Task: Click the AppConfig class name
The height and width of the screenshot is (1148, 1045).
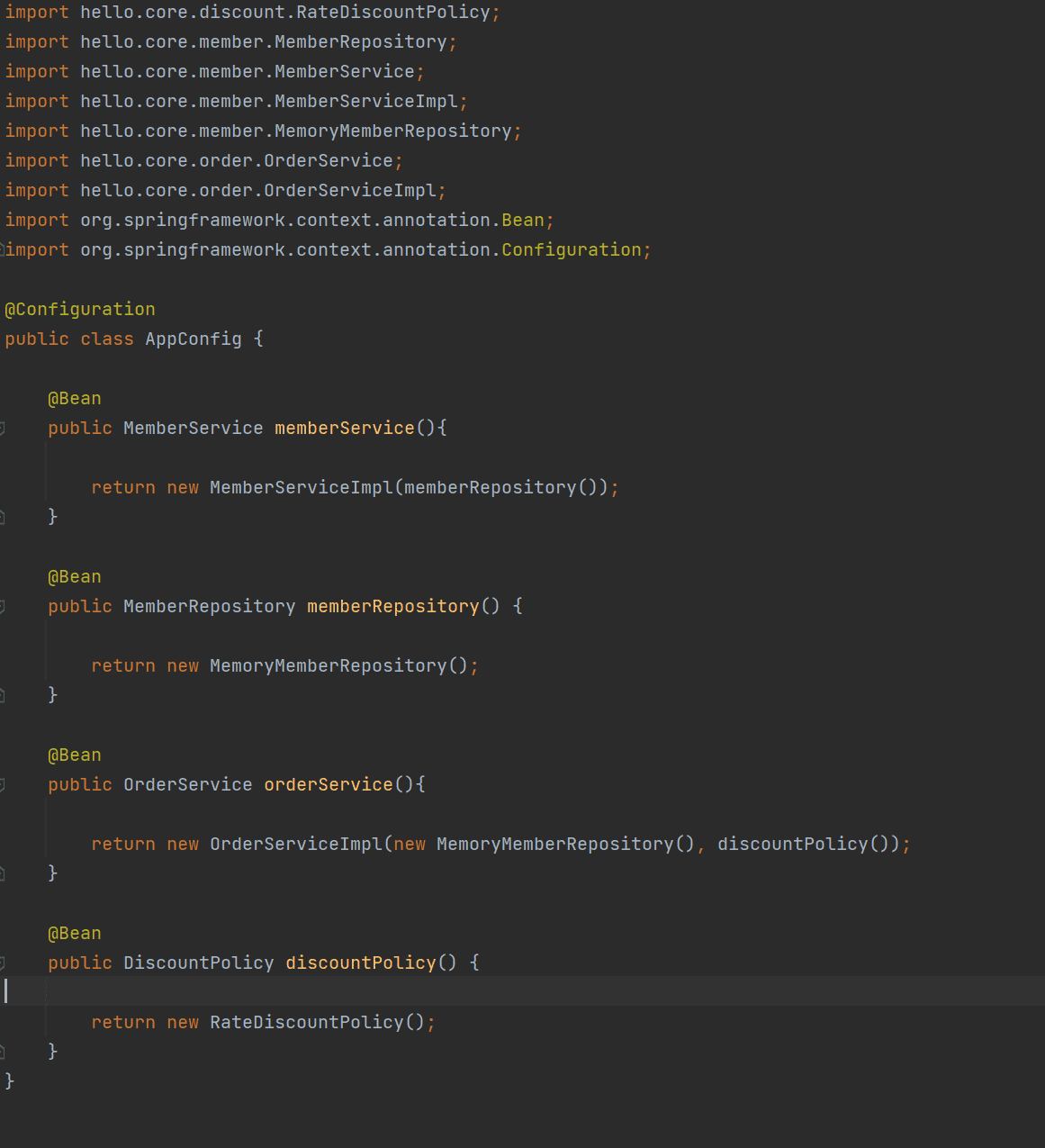Action: [194, 339]
